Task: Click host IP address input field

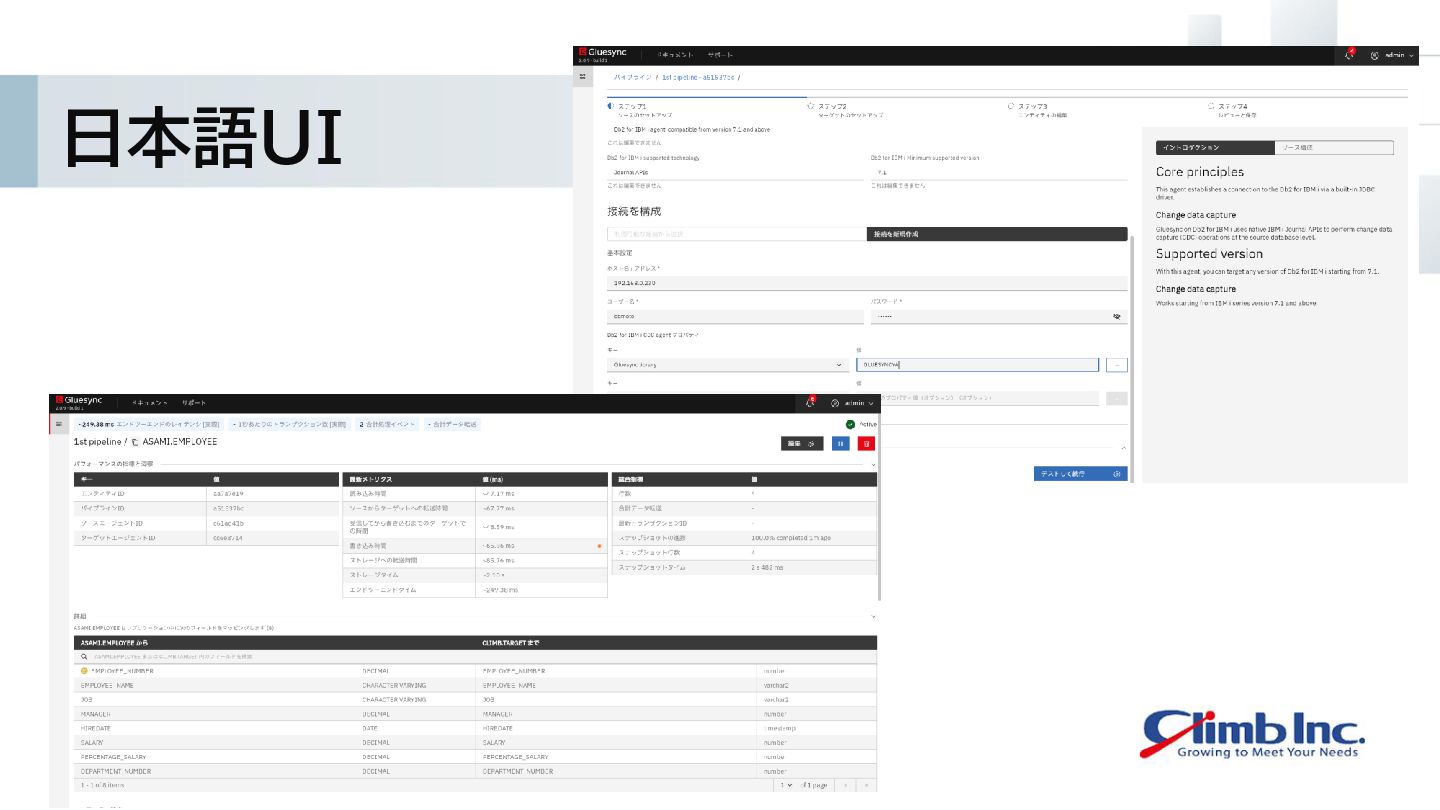Action: [x=867, y=283]
